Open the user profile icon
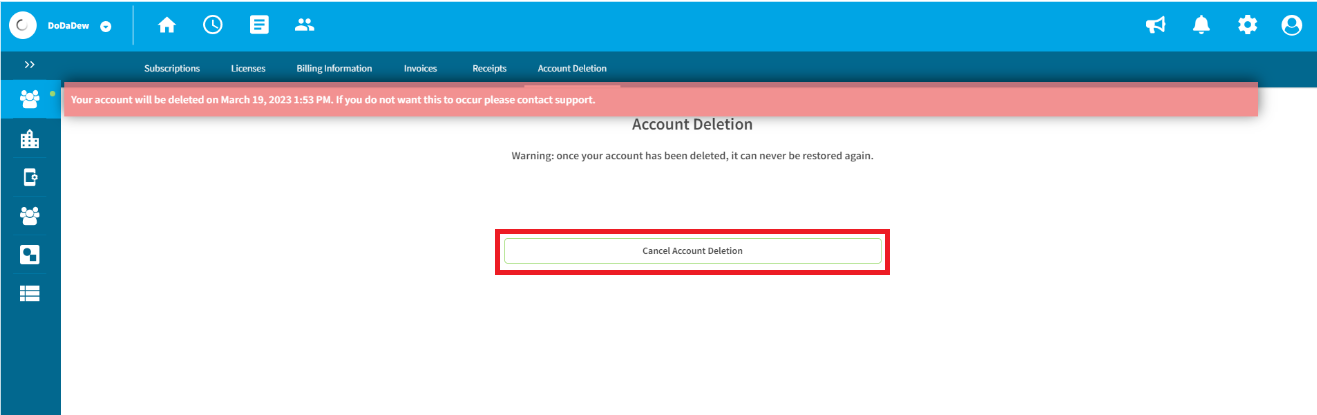The height and width of the screenshot is (415, 1317). tap(1292, 25)
